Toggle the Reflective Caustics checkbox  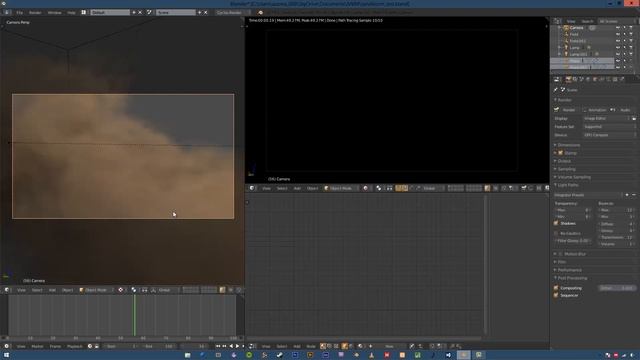coord(556,233)
